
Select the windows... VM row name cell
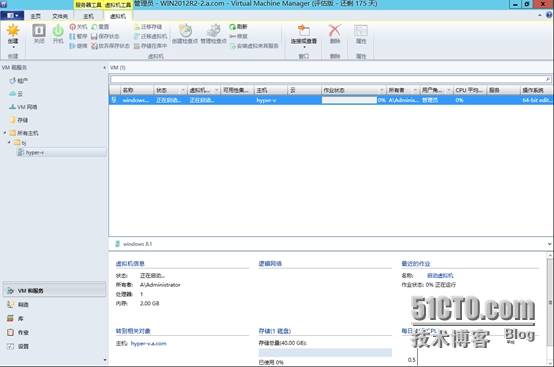coord(136,100)
